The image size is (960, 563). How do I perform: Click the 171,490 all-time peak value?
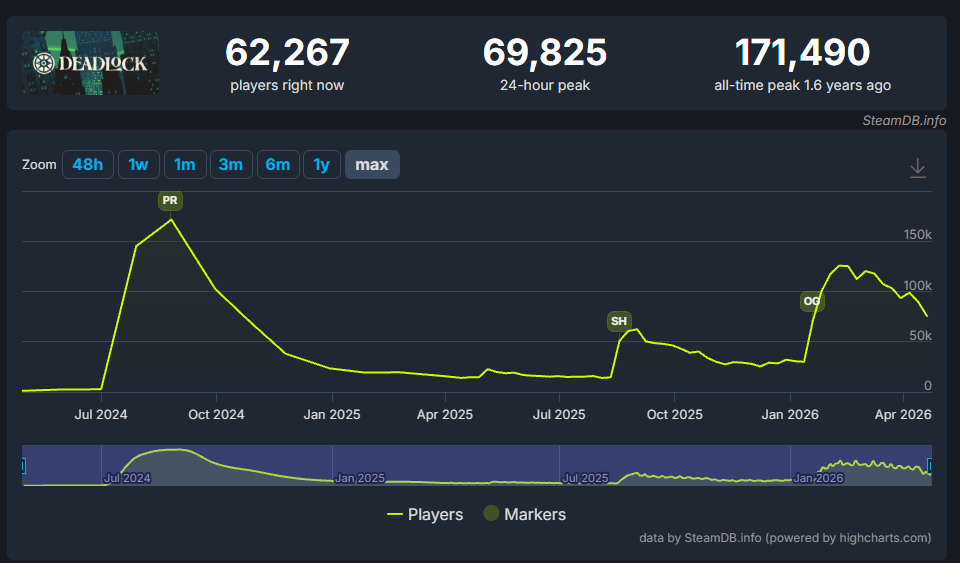(802, 53)
